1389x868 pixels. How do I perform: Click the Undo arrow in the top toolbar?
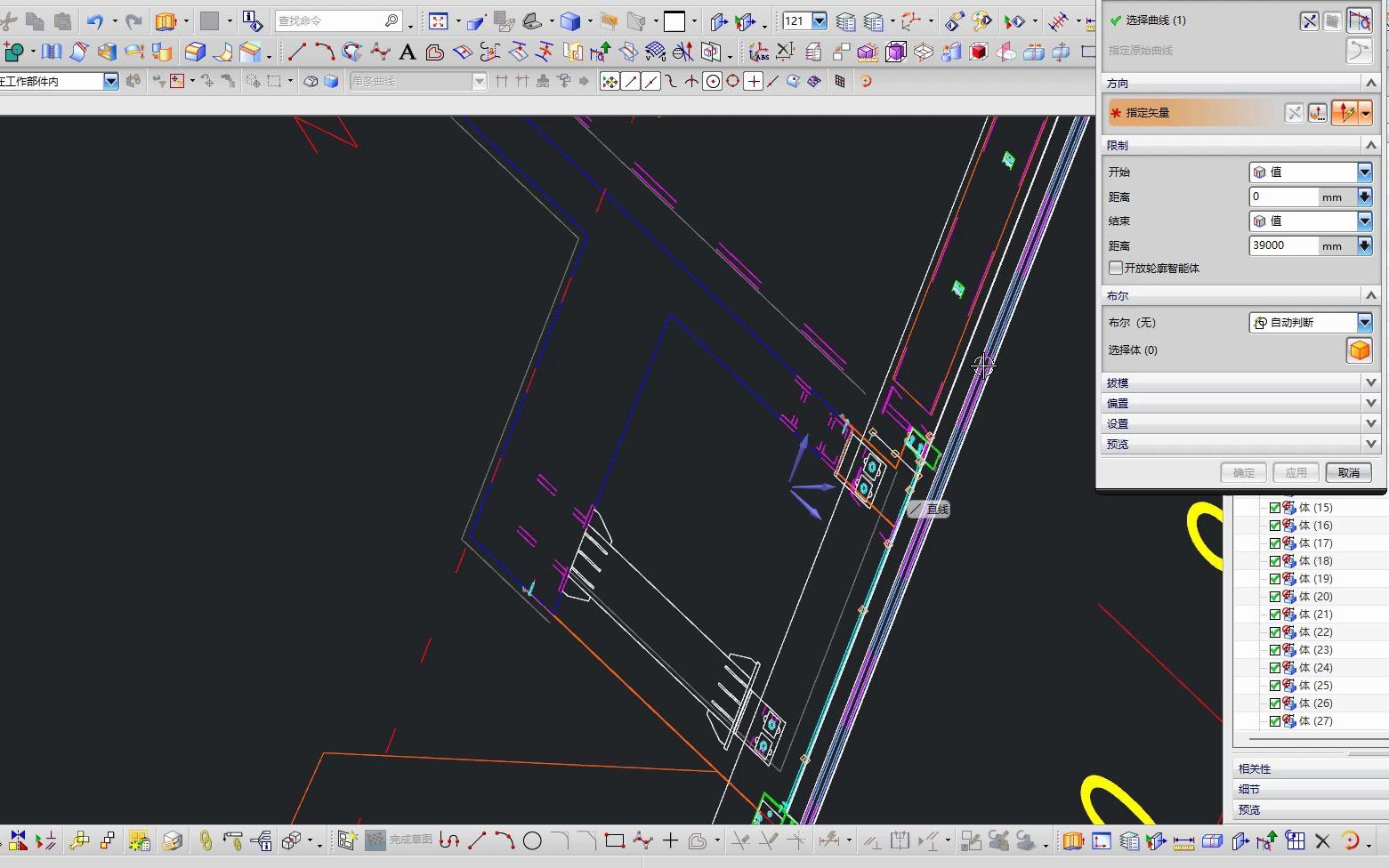95,21
